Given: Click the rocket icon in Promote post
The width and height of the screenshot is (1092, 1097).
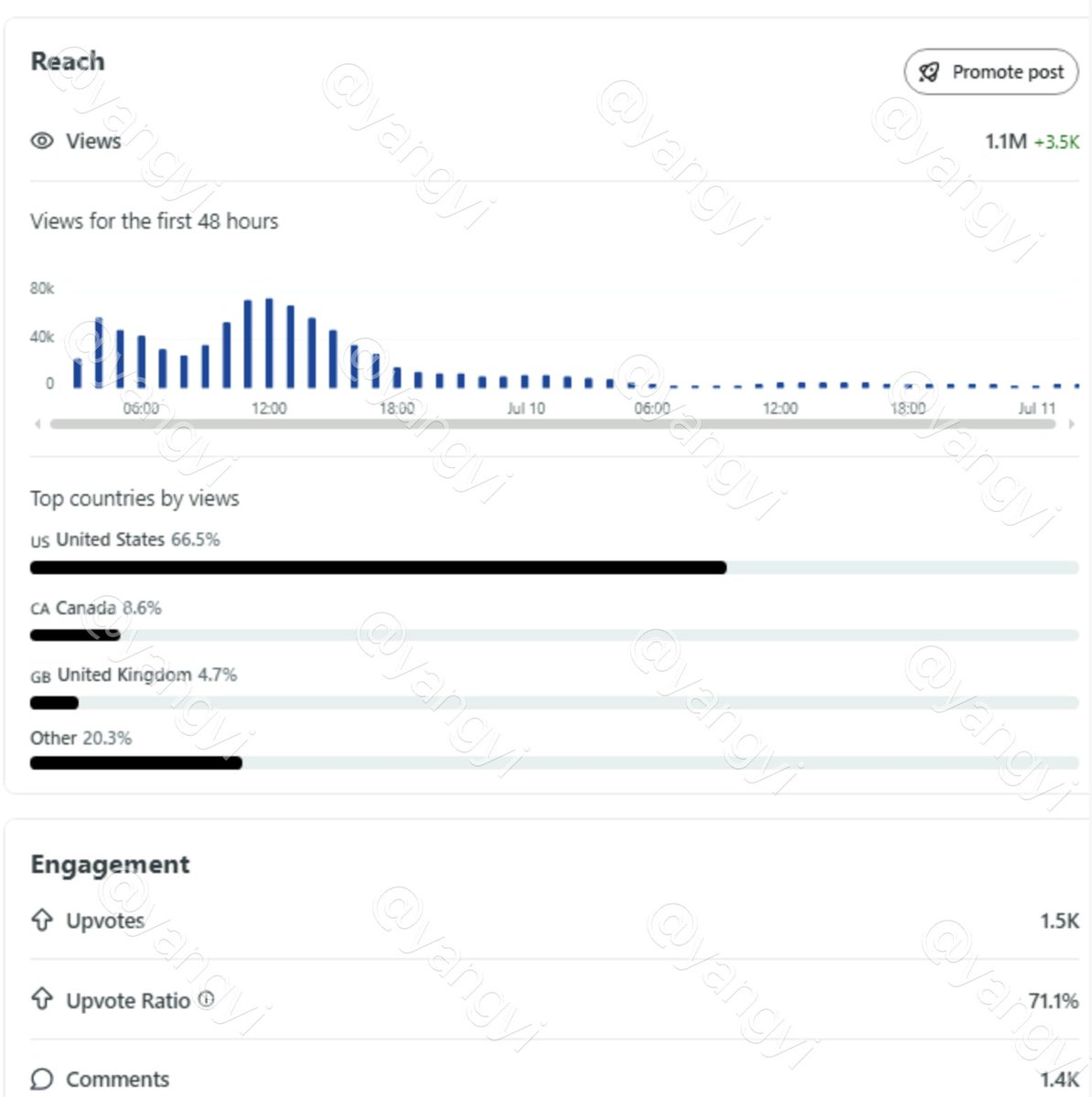Looking at the screenshot, I should (929, 72).
